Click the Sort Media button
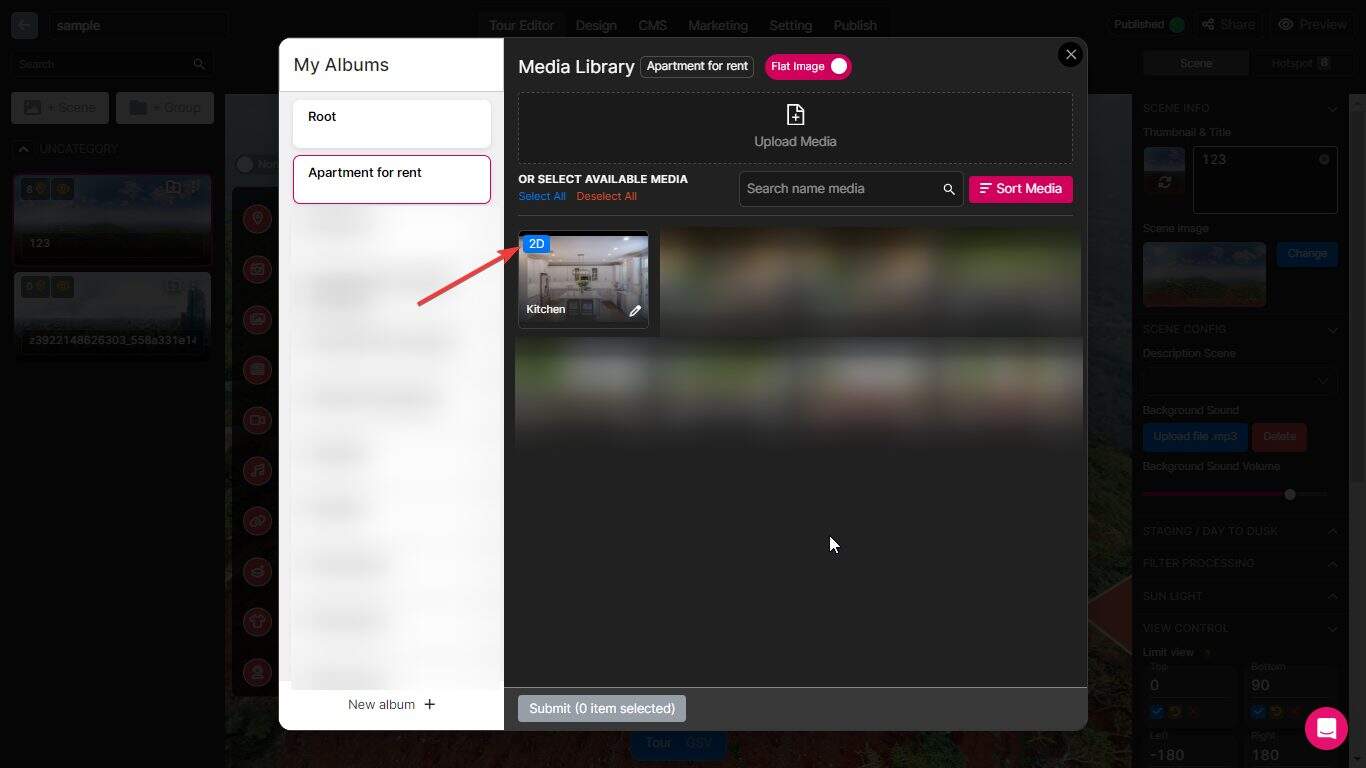 click(x=1020, y=188)
